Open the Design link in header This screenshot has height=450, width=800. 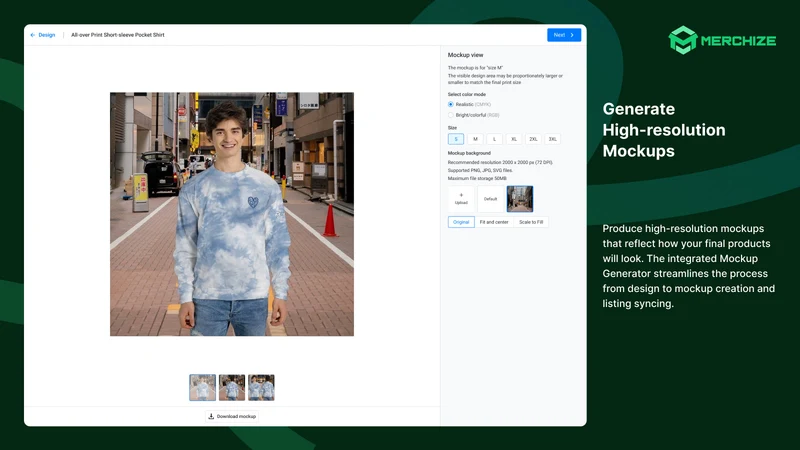[46, 35]
